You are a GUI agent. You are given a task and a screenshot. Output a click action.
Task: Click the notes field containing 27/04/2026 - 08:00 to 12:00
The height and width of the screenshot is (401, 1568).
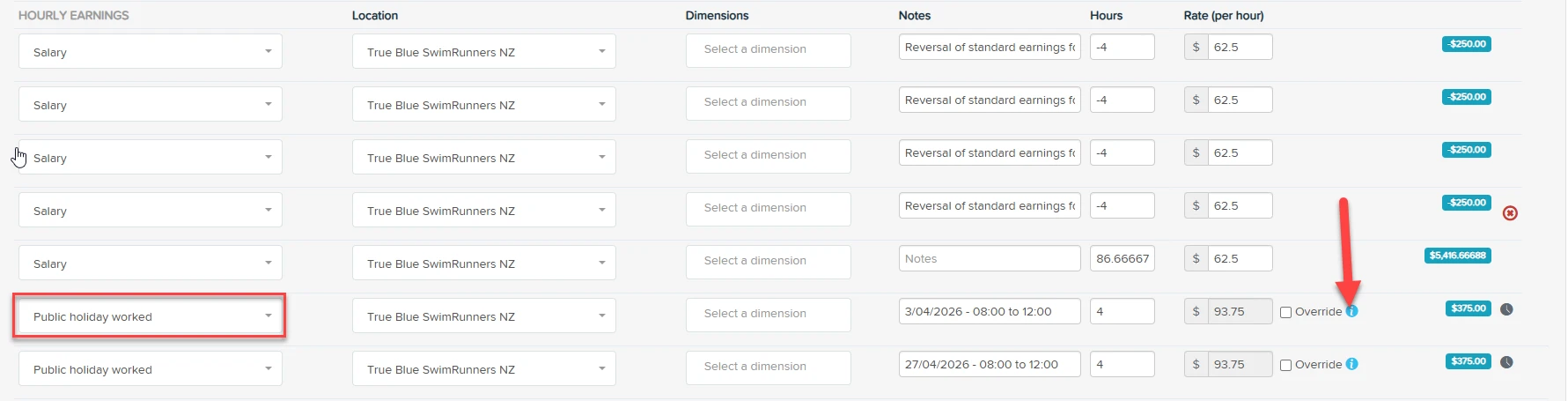pyautogui.click(x=990, y=364)
